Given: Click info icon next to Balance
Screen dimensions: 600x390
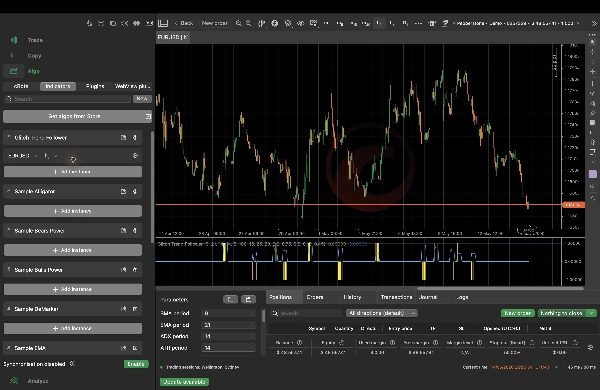Looking at the screenshot, I should pos(300,343).
